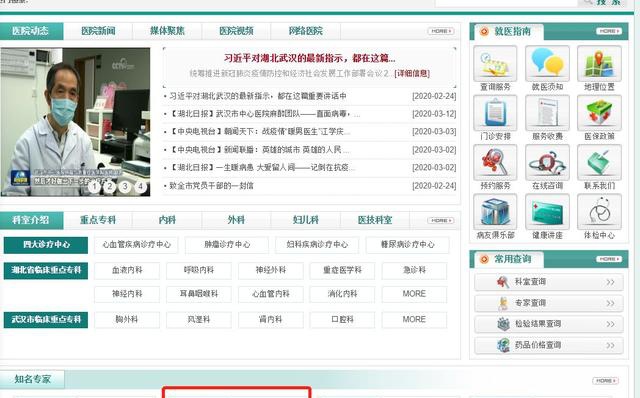Click the 知名专家 section tab
The height and width of the screenshot is (398, 640).
pyautogui.click(x=32, y=379)
